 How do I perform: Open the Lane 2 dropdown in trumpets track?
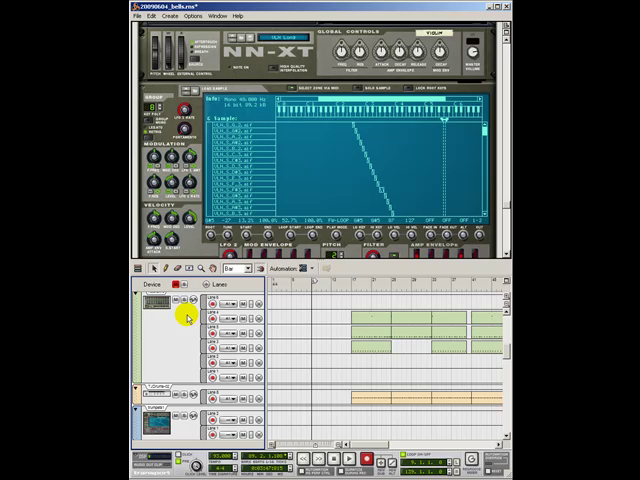229,420
